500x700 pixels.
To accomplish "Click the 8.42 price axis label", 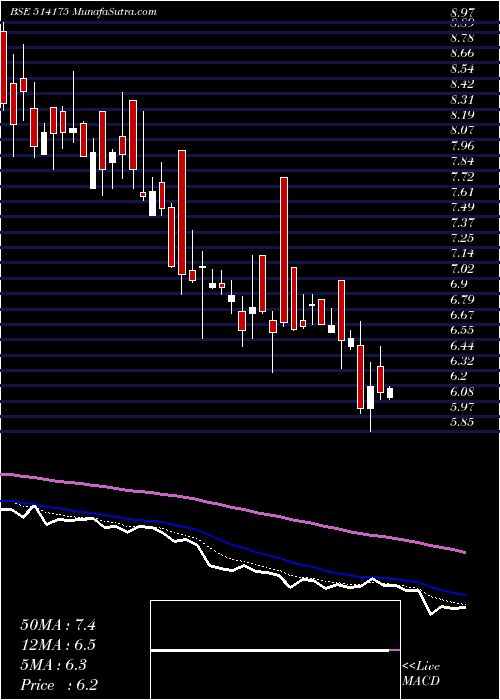I will click(463, 84).
